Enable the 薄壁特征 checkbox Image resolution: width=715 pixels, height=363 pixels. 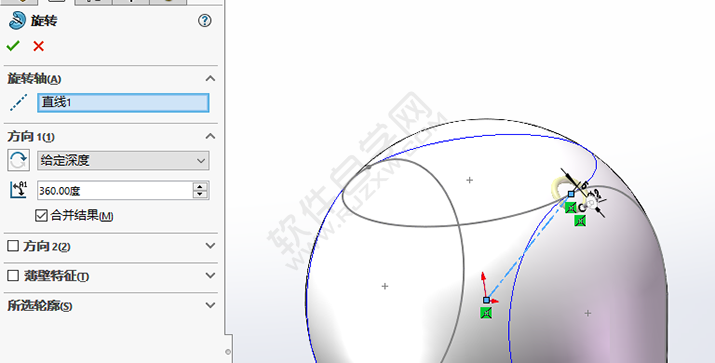[13, 275]
